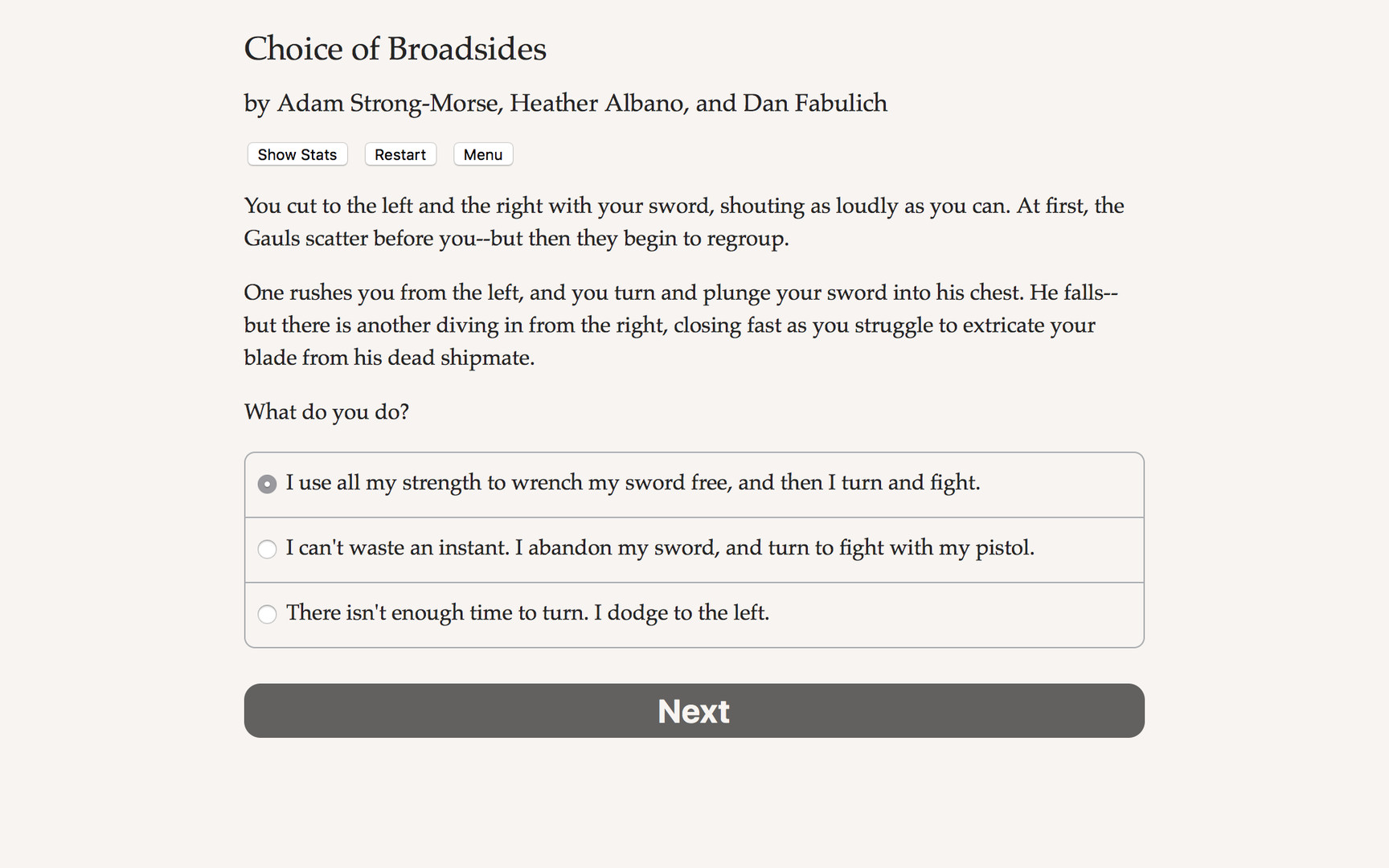Click the Next button to continue the story
The image size is (1389, 868).
[694, 710]
